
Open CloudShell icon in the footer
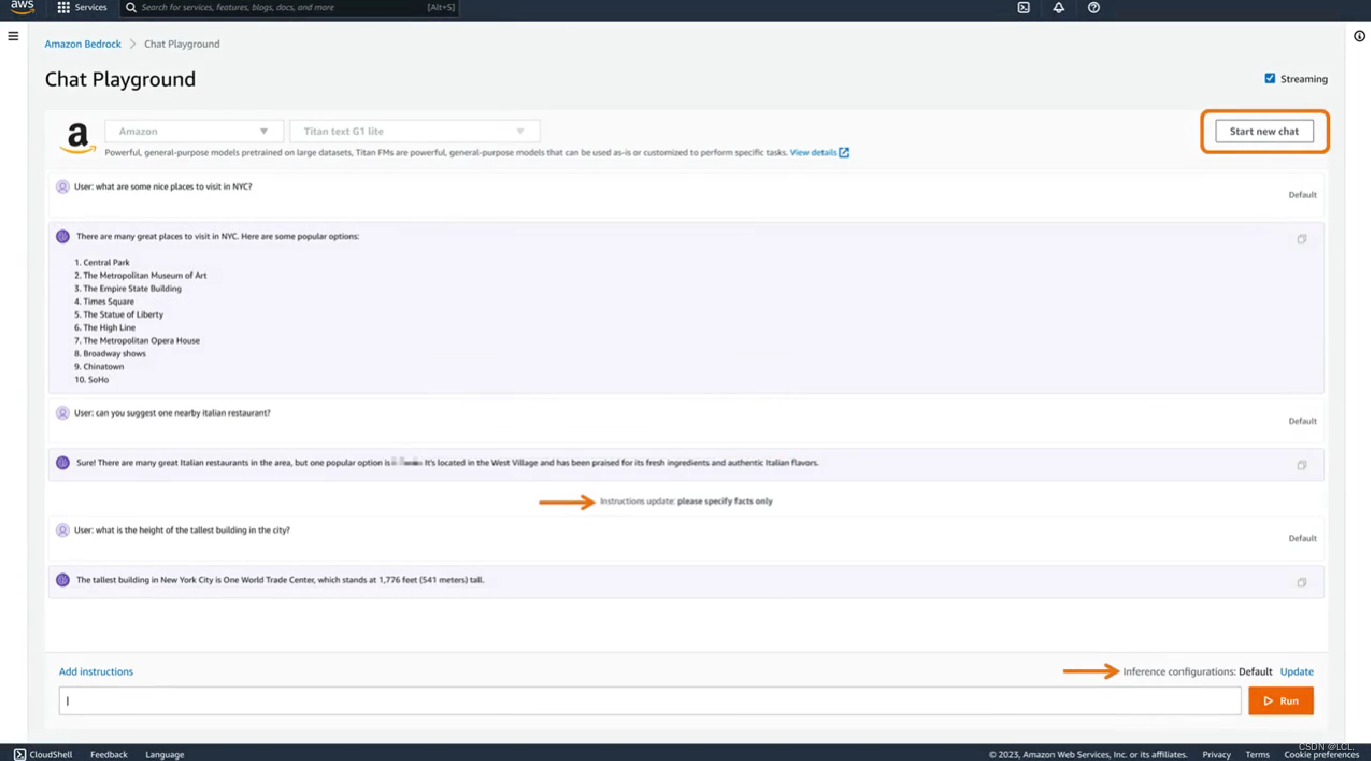coord(20,754)
